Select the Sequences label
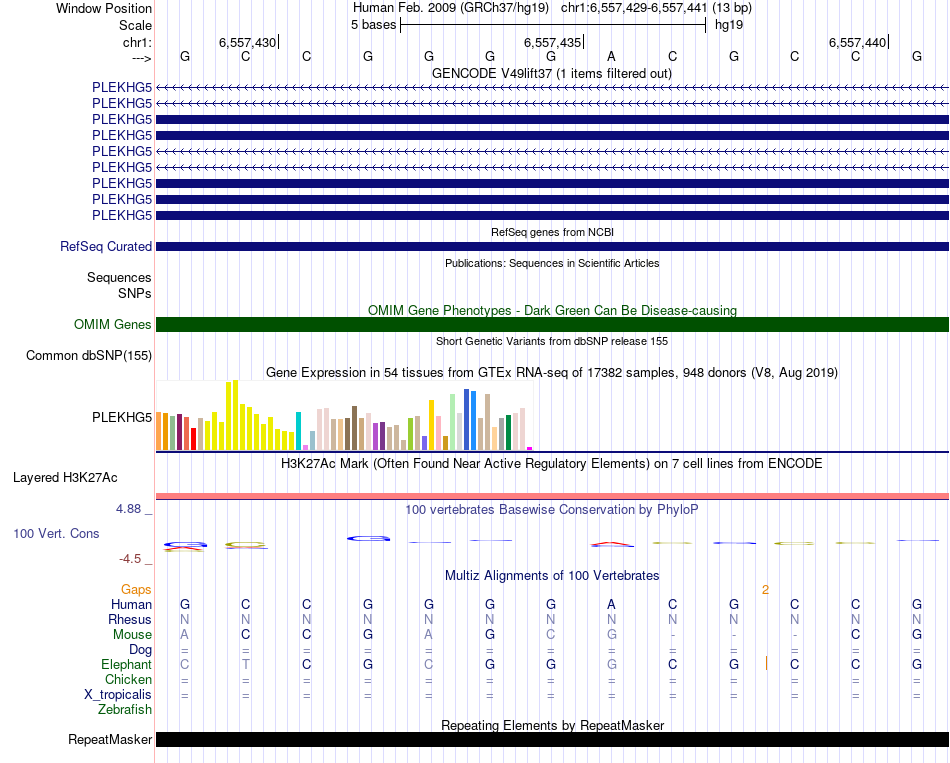Image resolution: width=950 pixels, height=763 pixels. tap(119, 278)
